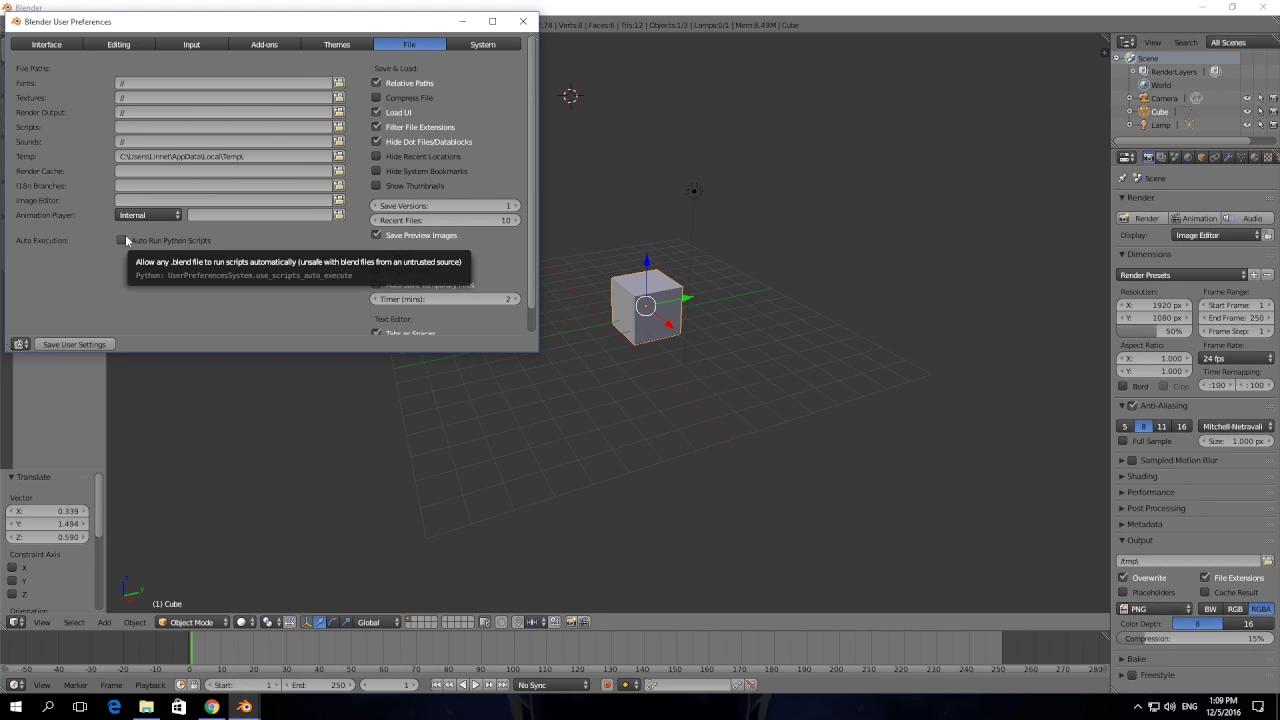Image resolution: width=1280 pixels, height=720 pixels.
Task: Open the Texture properties checker icon
Action: tap(1268, 157)
